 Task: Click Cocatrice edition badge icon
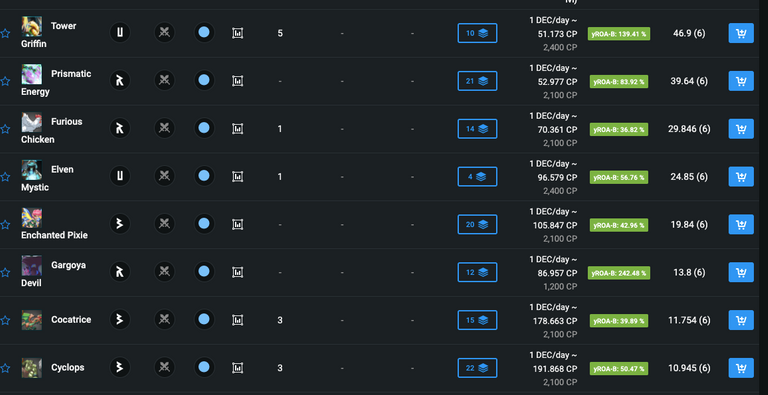tap(120, 320)
